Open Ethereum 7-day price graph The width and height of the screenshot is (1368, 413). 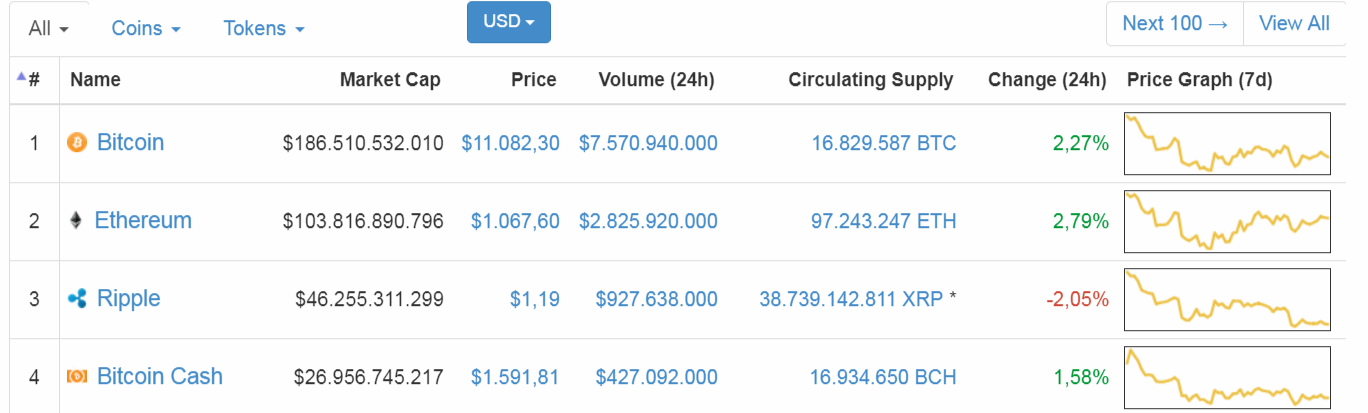1227,221
